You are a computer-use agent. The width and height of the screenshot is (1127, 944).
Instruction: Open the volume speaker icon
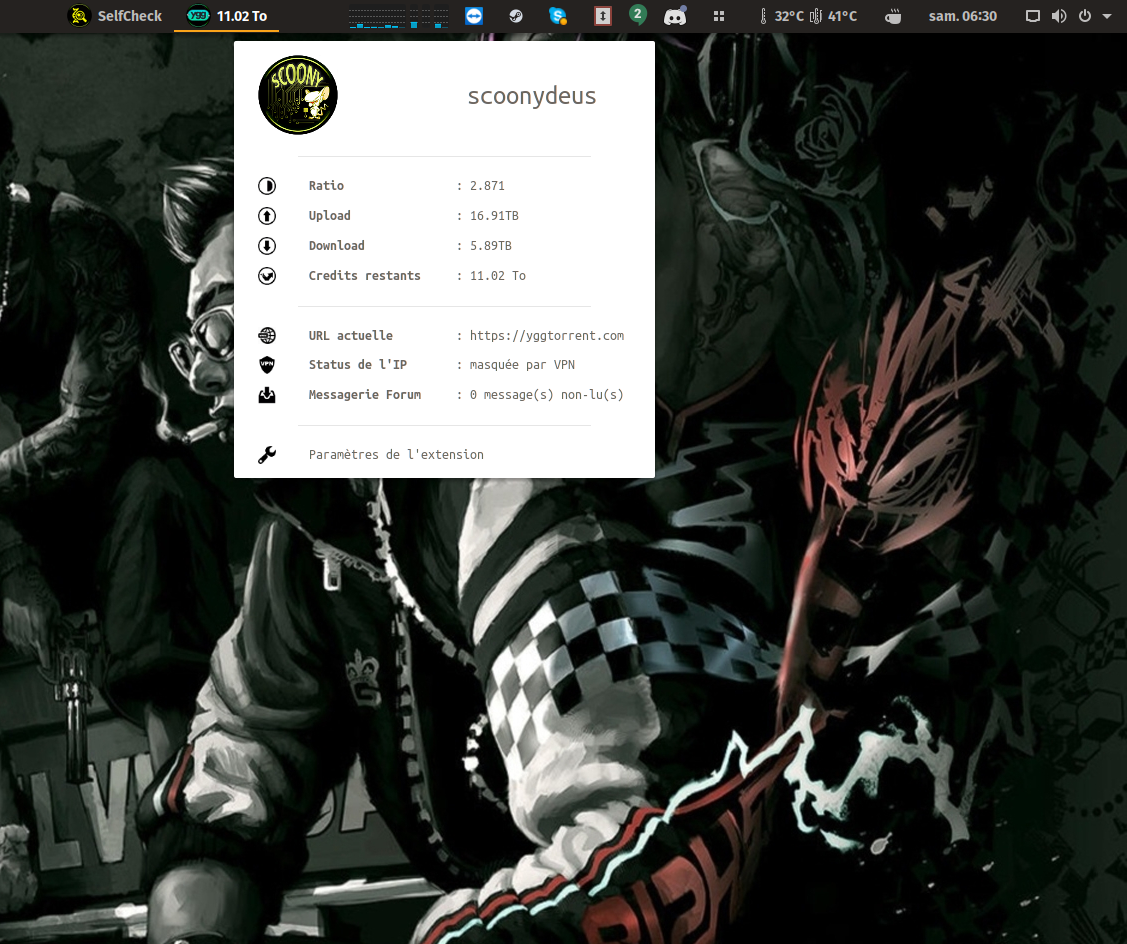click(x=1059, y=16)
